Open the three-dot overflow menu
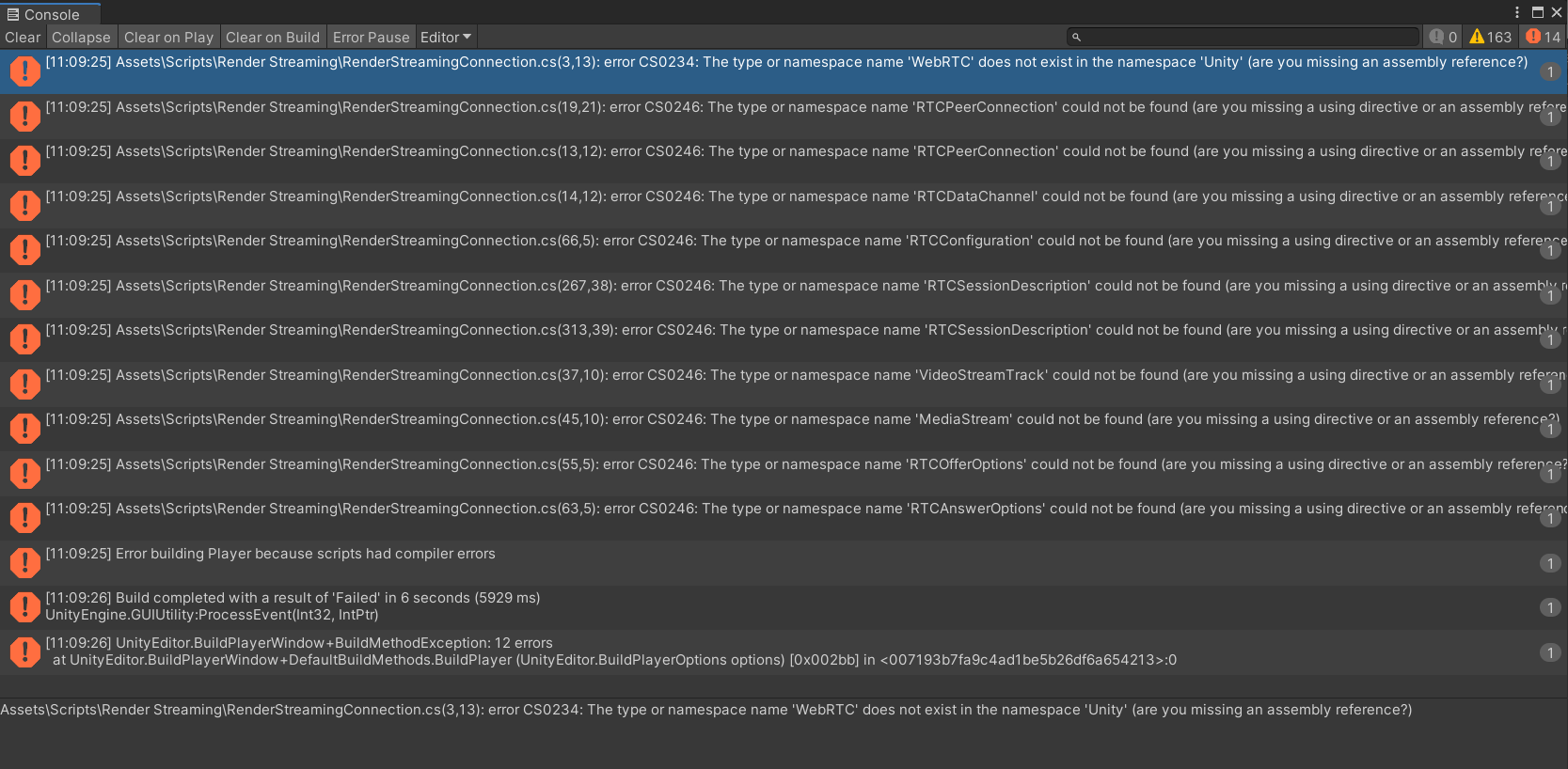Image resolution: width=1568 pixels, height=769 pixels. 1515,13
